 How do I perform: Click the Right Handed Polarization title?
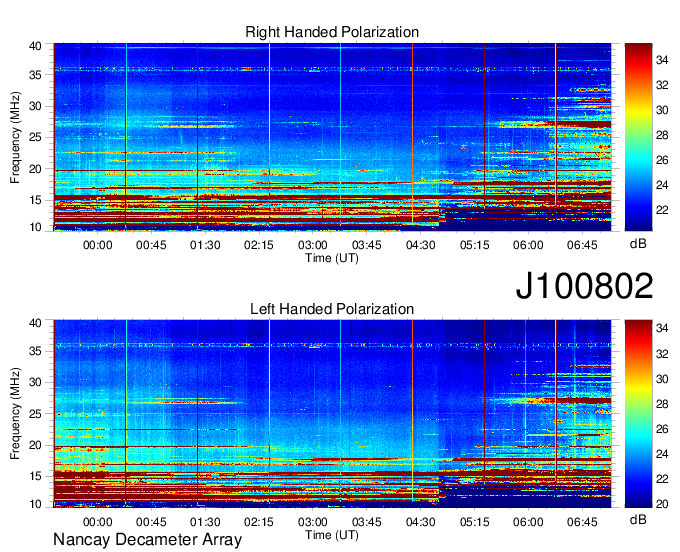click(332, 32)
